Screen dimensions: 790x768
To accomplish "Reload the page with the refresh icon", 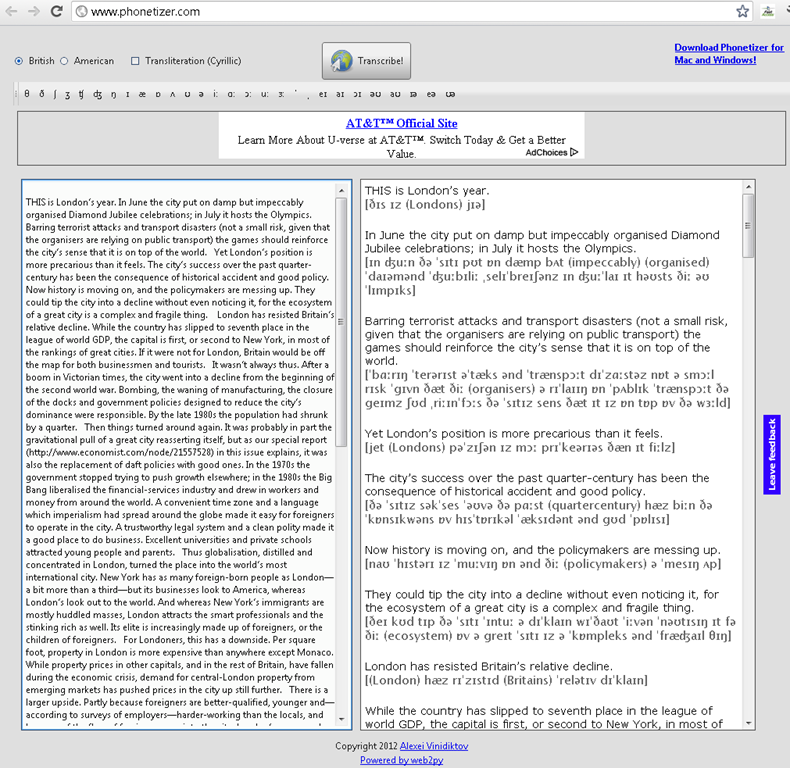I will pyautogui.click(x=58, y=11).
